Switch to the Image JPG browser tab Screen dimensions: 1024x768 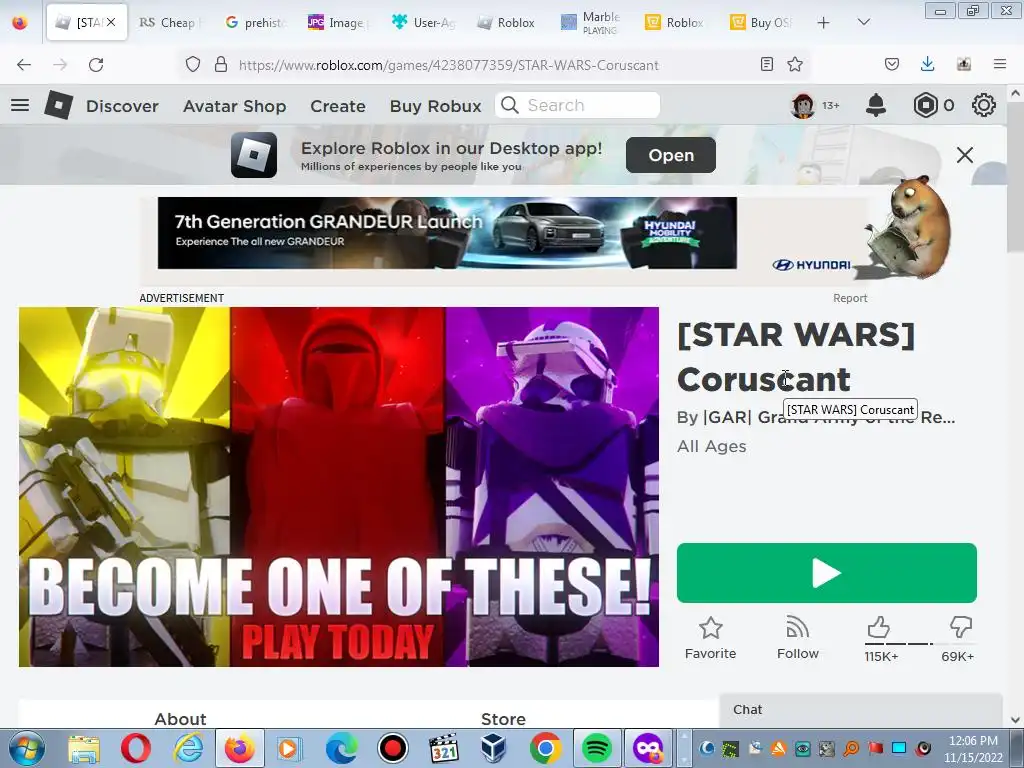[339, 22]
